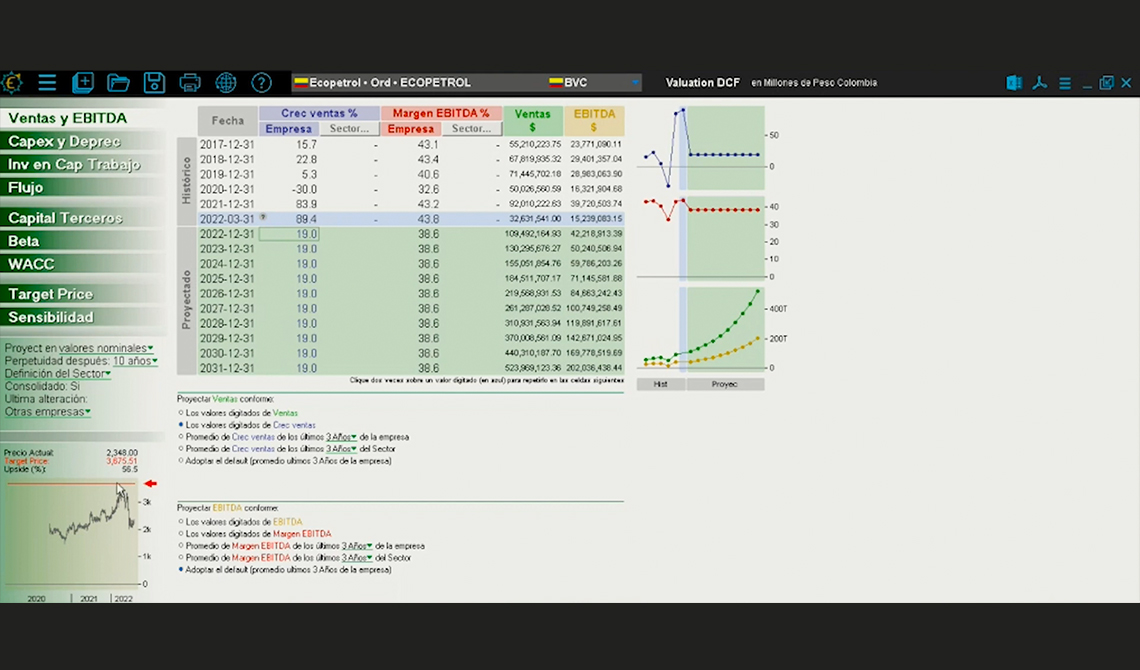Click the info marker beside 2022-03-31
The height and width of the screenshot is (670, 1140).
tap(263, 217)
